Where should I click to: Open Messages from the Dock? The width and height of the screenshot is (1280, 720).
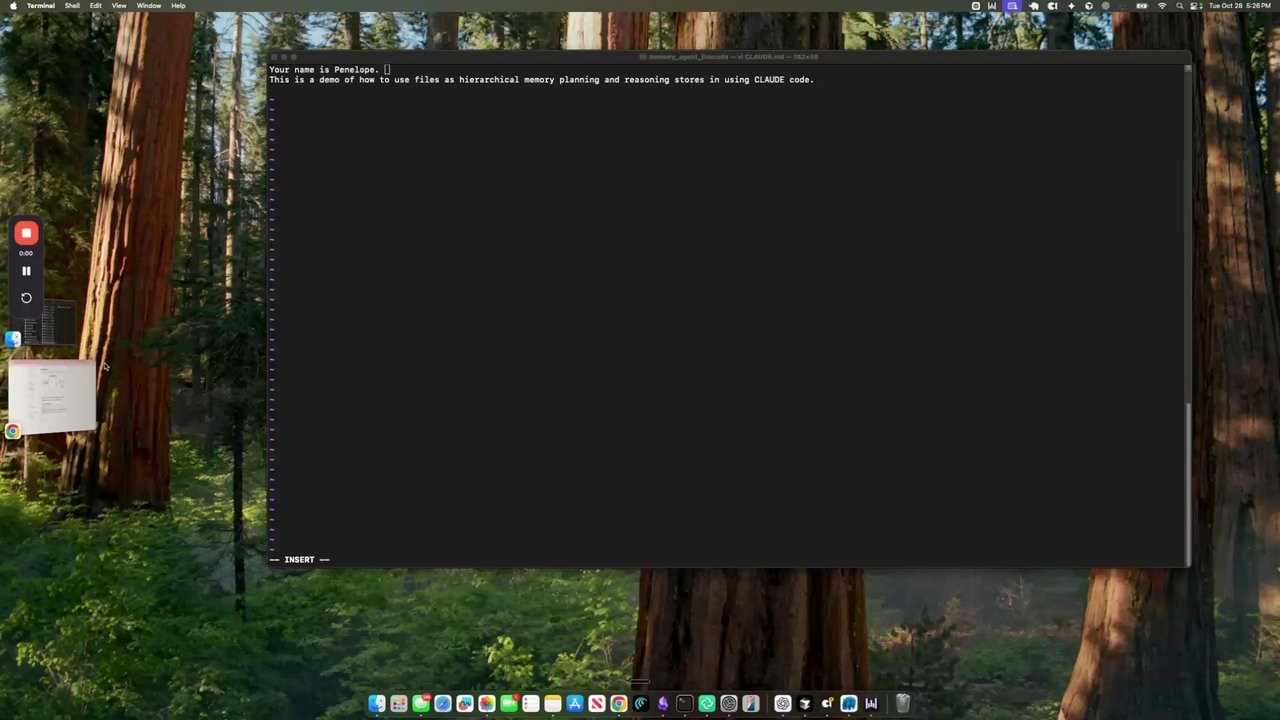coord(421,704)
